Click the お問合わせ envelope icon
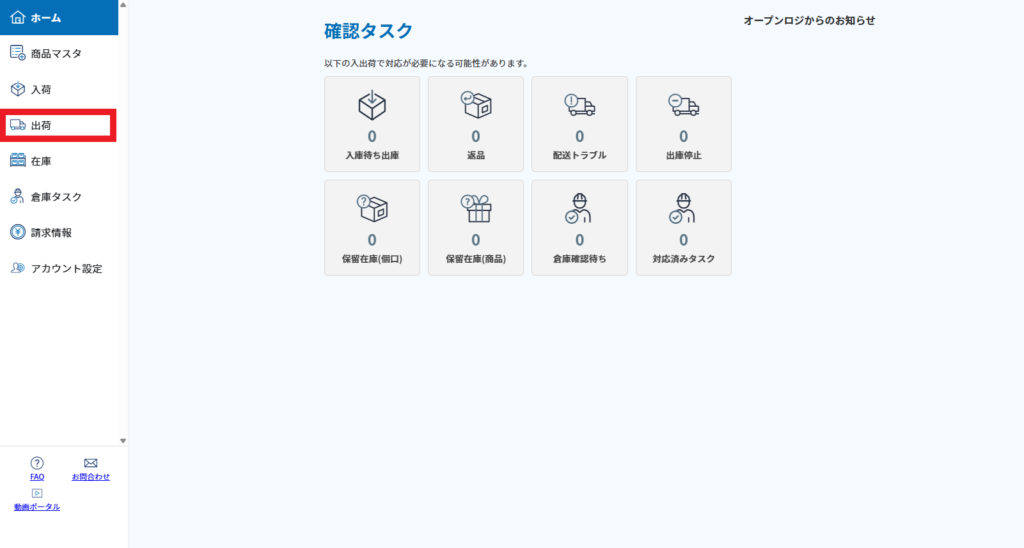The width and height of the screenshot is (1024, 548). [x=90, y=463]
